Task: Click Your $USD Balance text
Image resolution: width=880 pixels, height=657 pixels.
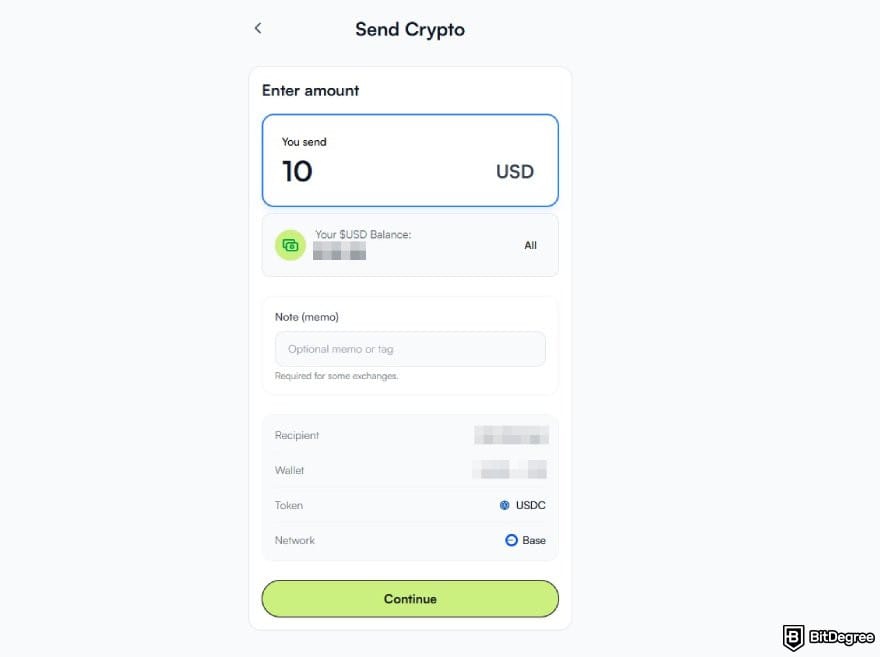Action: (364, 234)
